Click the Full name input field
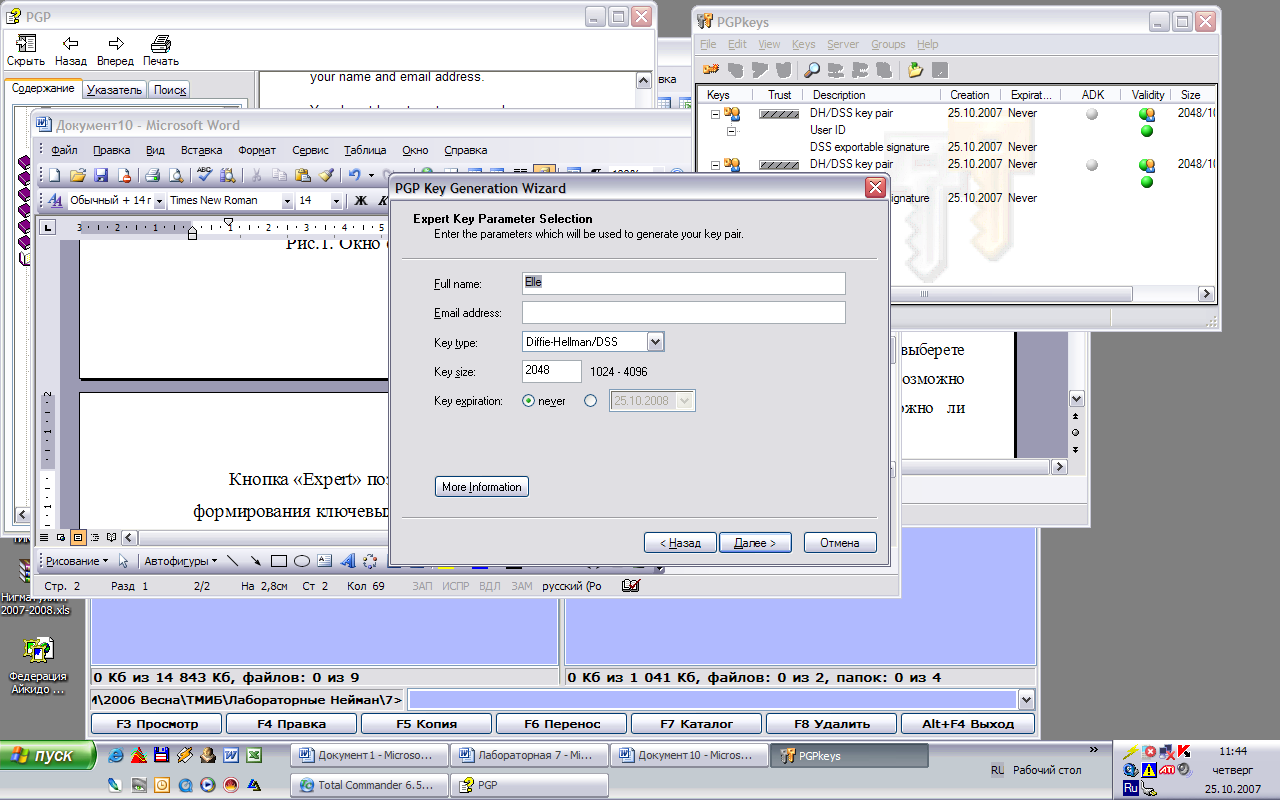1280x800 pixels. (684, 283)
